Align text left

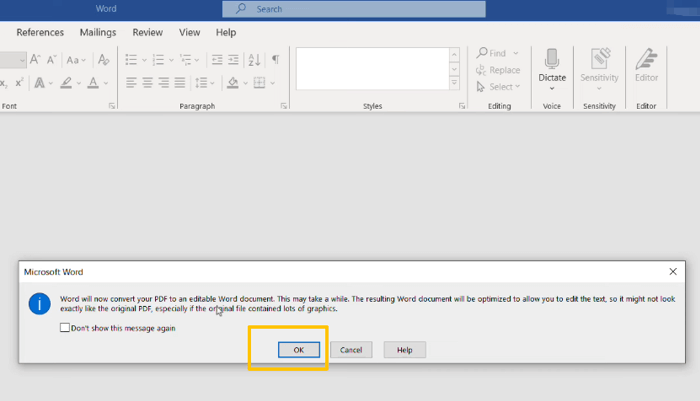click(x=131, y=83)
